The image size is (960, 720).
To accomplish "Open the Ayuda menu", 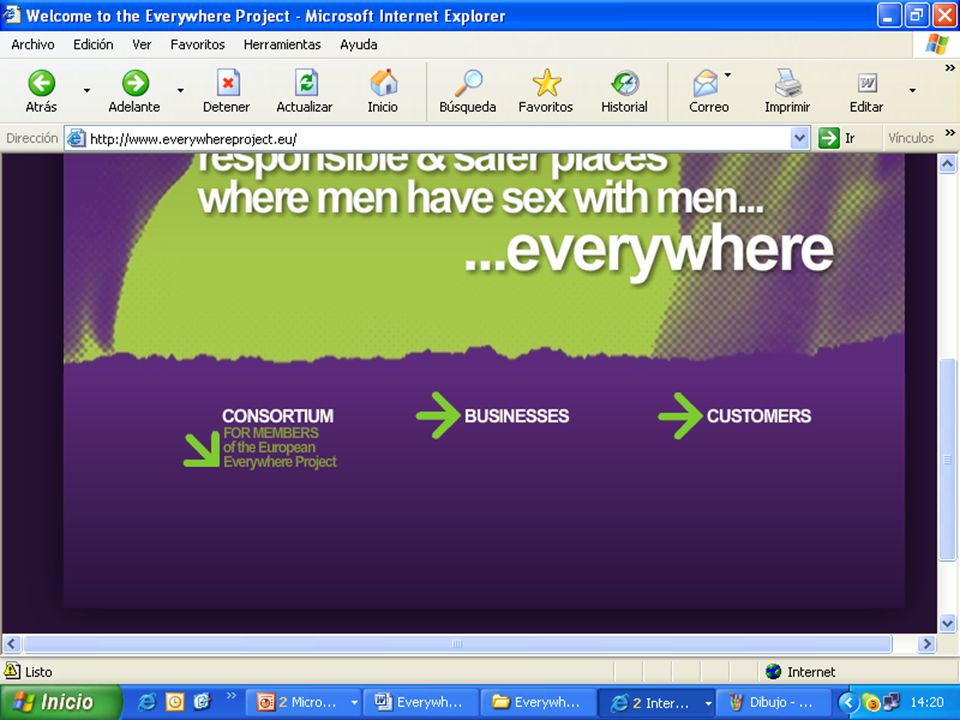I will pyautogui.click(x=358, y=45).
